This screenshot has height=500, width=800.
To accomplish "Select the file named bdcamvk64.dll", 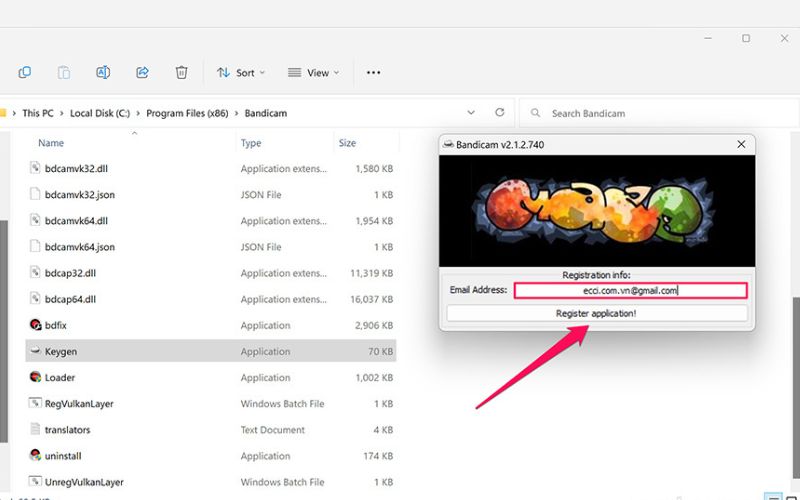I will coord(211,220).
